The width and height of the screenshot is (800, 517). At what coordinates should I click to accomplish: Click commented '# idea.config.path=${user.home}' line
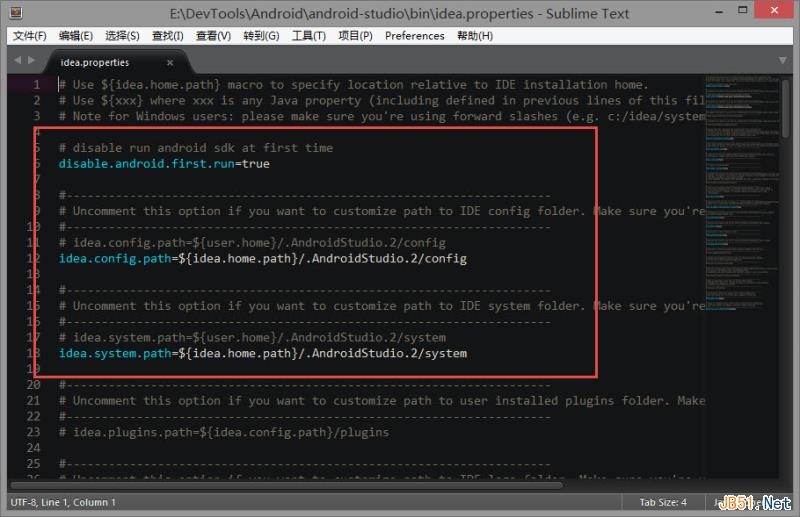(x=253, y=243)
